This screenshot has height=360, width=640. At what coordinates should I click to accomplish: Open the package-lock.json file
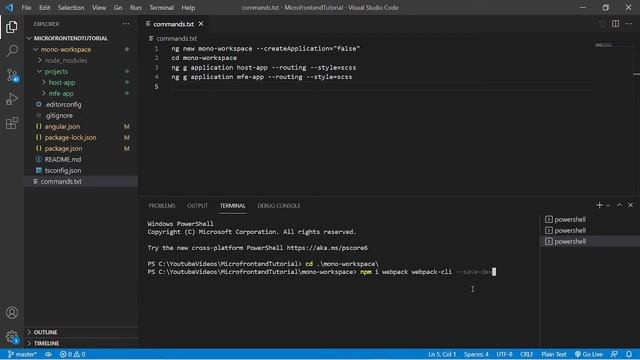pos(81,137)
